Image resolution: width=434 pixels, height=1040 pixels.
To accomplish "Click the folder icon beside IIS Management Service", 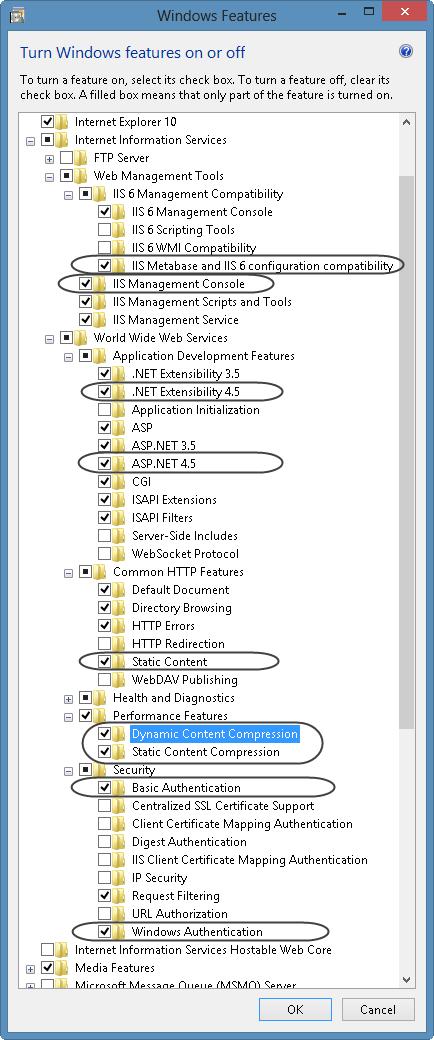I will coord(100,320).
